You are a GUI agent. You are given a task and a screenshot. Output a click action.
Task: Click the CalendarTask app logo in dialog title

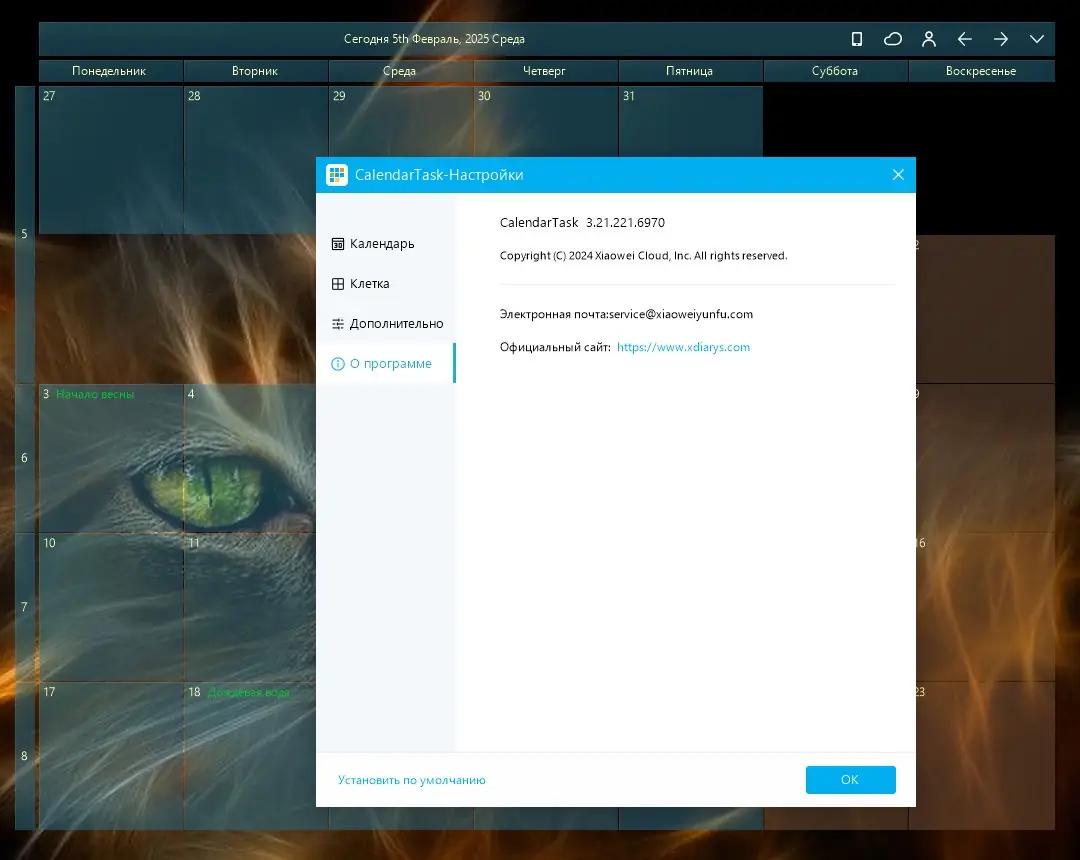click(337, 175)
